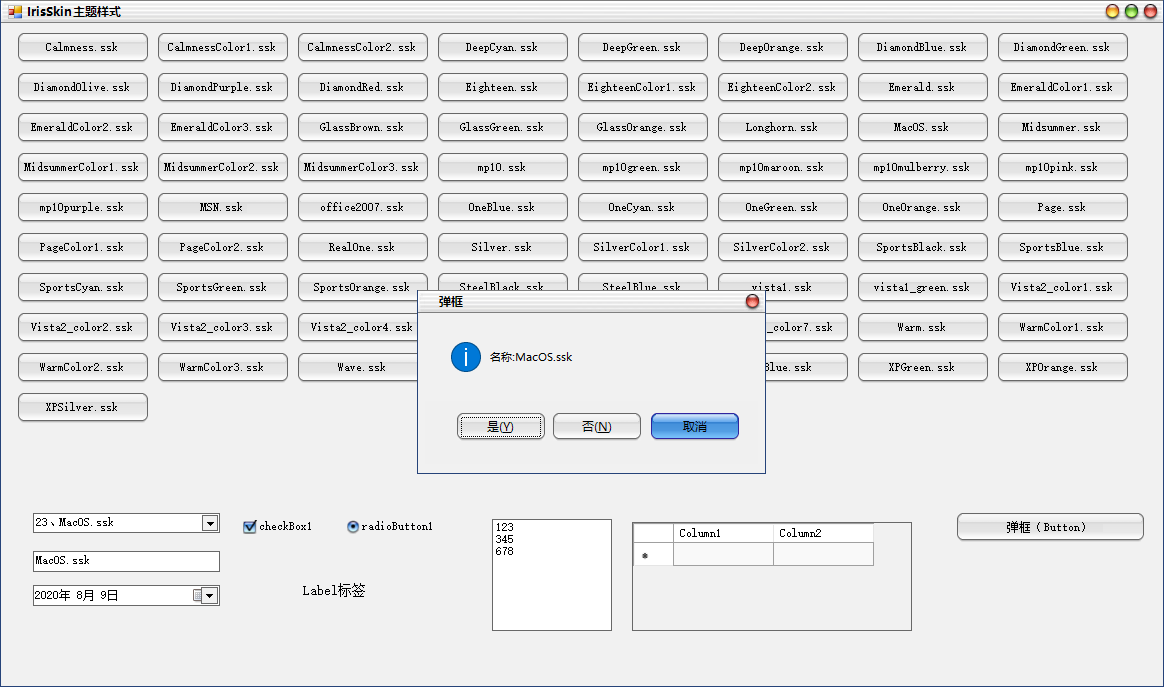Click the MacOS.ssk text input field

pyautogui.click(x=126, y=561)
